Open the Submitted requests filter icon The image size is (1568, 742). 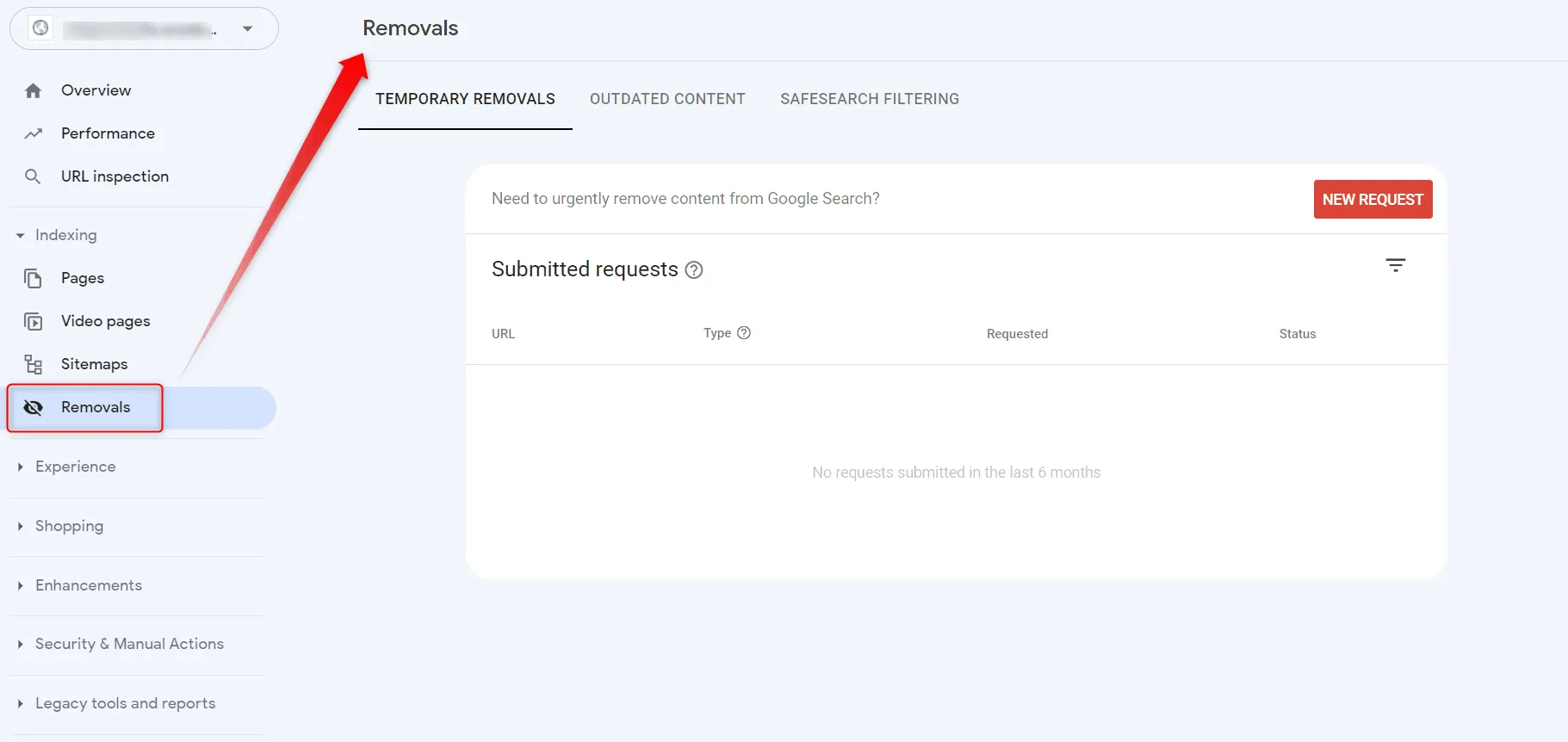tap(1396, 265)
